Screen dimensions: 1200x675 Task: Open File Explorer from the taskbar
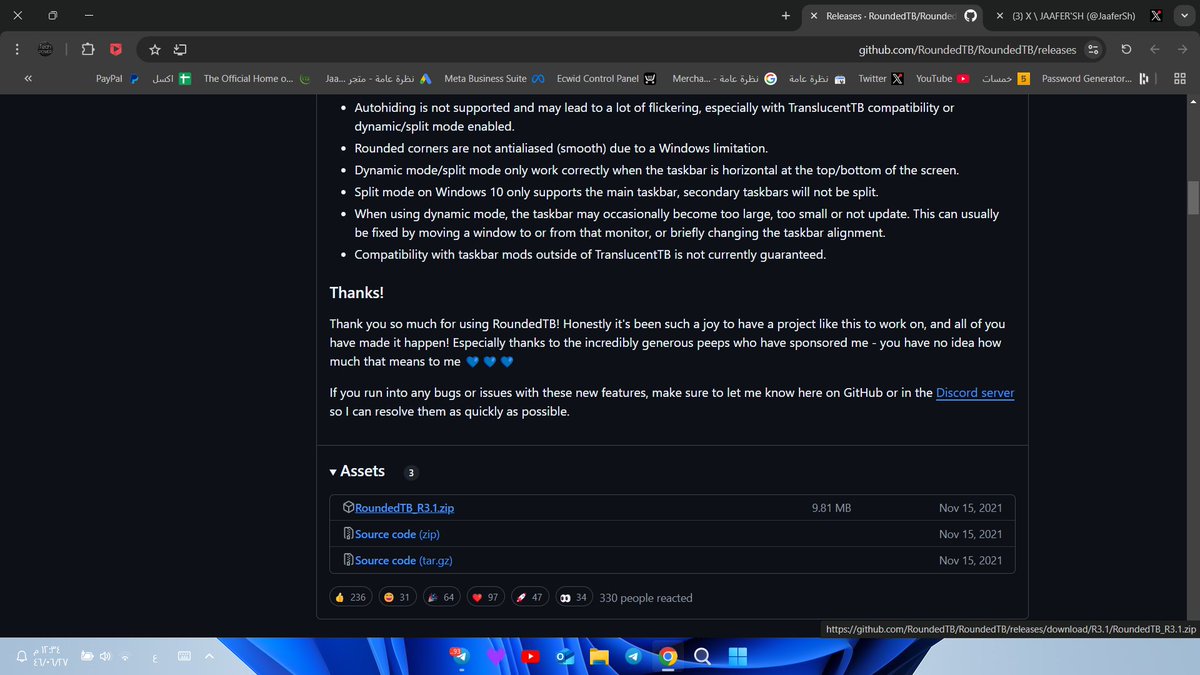(x=599, y=657)
